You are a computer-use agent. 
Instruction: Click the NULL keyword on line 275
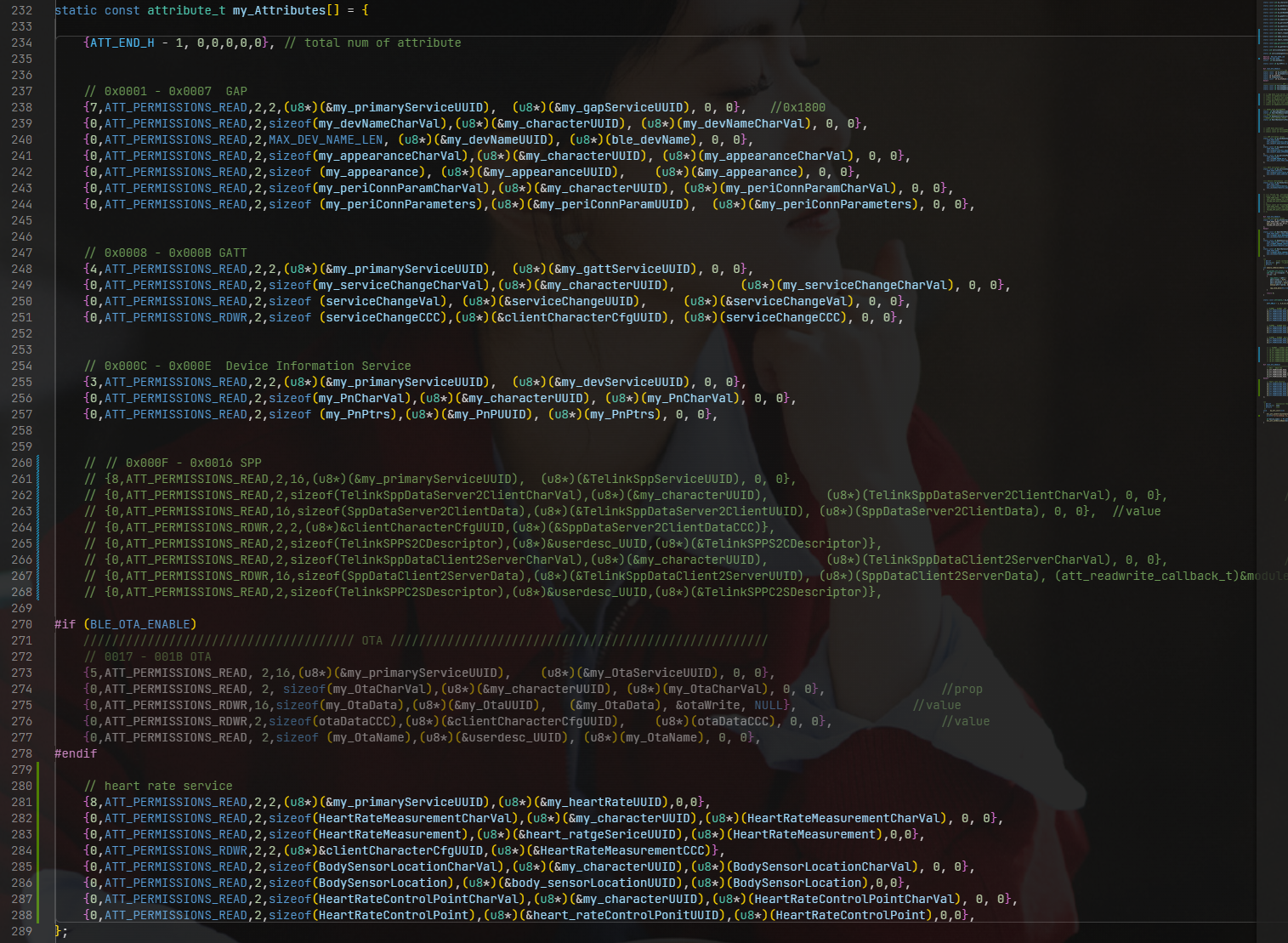768,705
